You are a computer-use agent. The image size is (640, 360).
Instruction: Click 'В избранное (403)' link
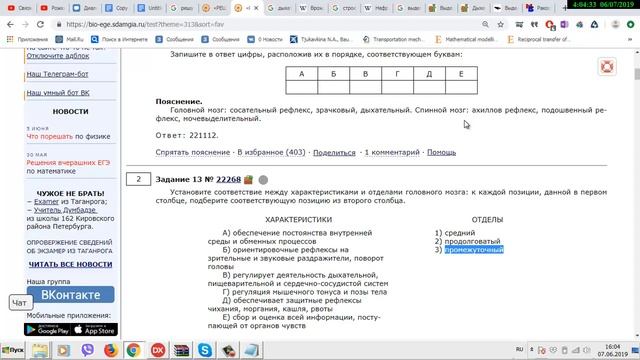(271, 152)
